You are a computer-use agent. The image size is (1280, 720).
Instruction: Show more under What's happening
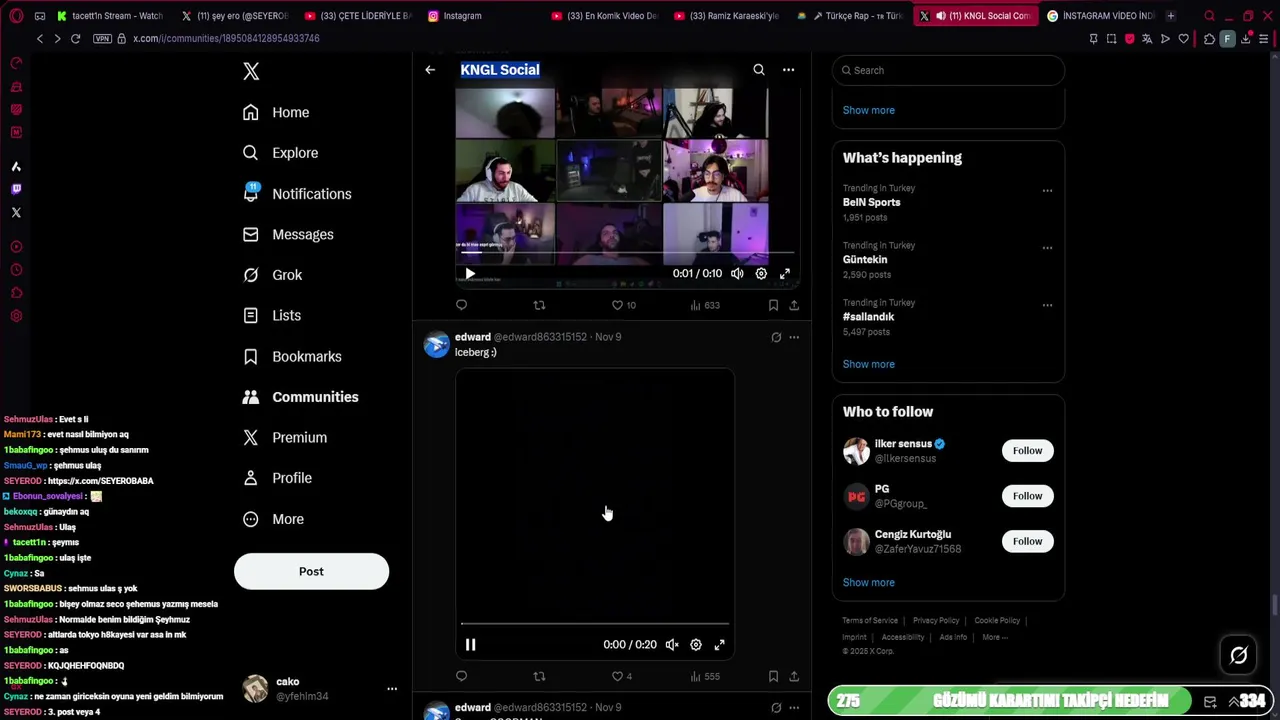coord(868,364)
